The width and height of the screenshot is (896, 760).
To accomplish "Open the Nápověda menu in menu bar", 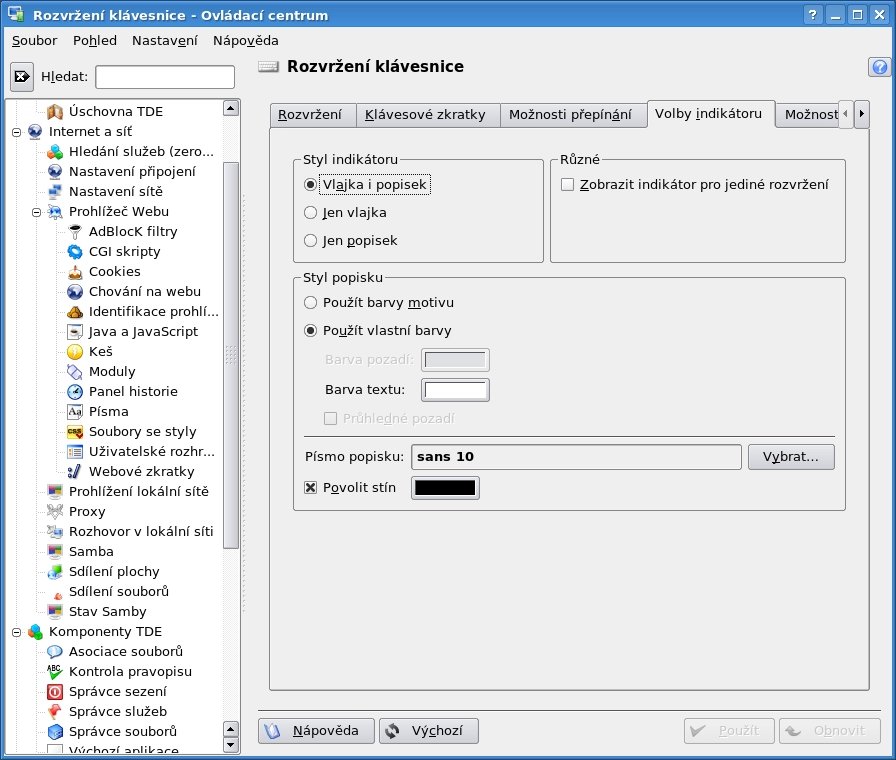I will point(246,41).
